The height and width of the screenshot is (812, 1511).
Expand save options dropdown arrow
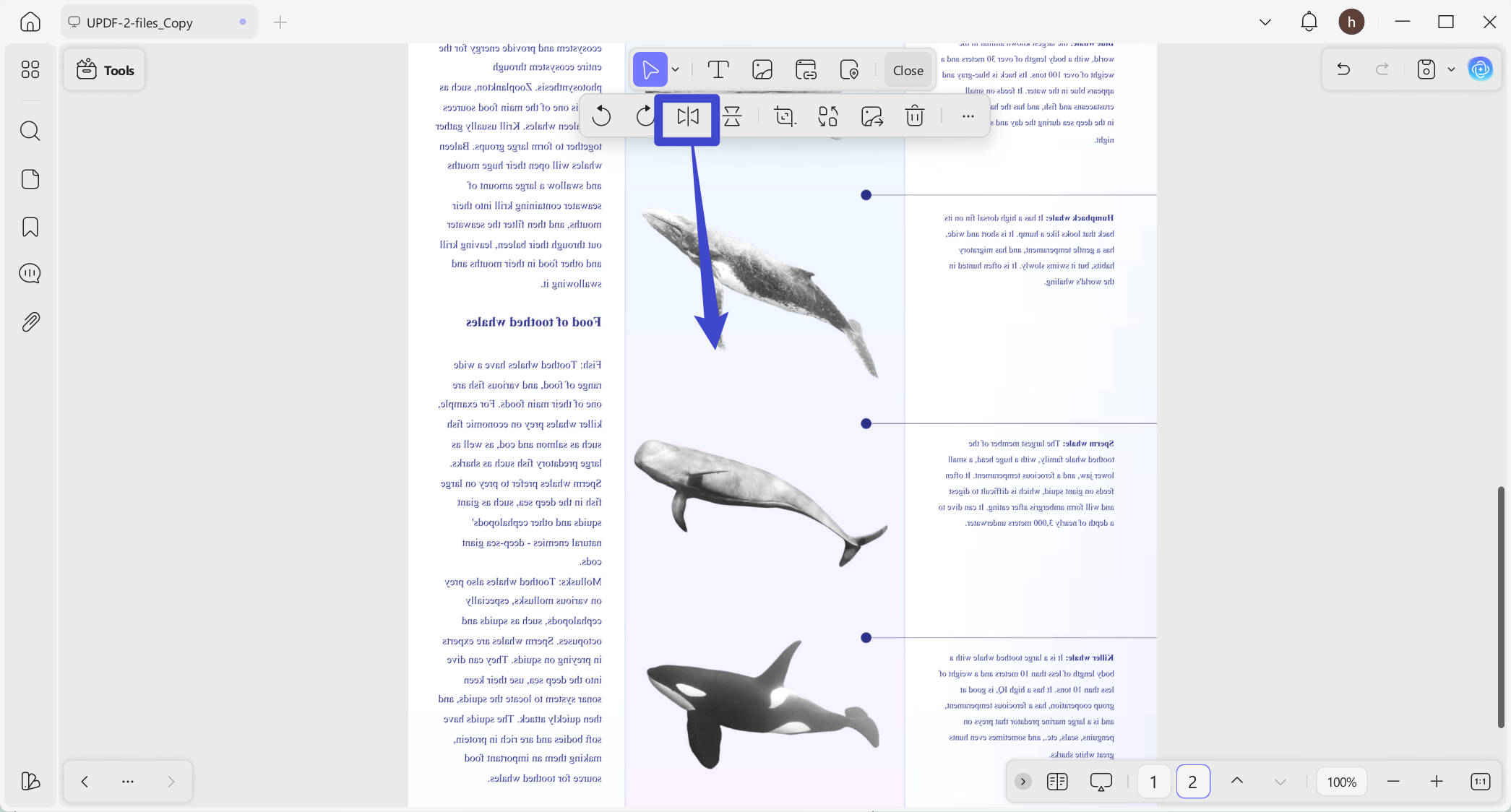click(1451, 69)
